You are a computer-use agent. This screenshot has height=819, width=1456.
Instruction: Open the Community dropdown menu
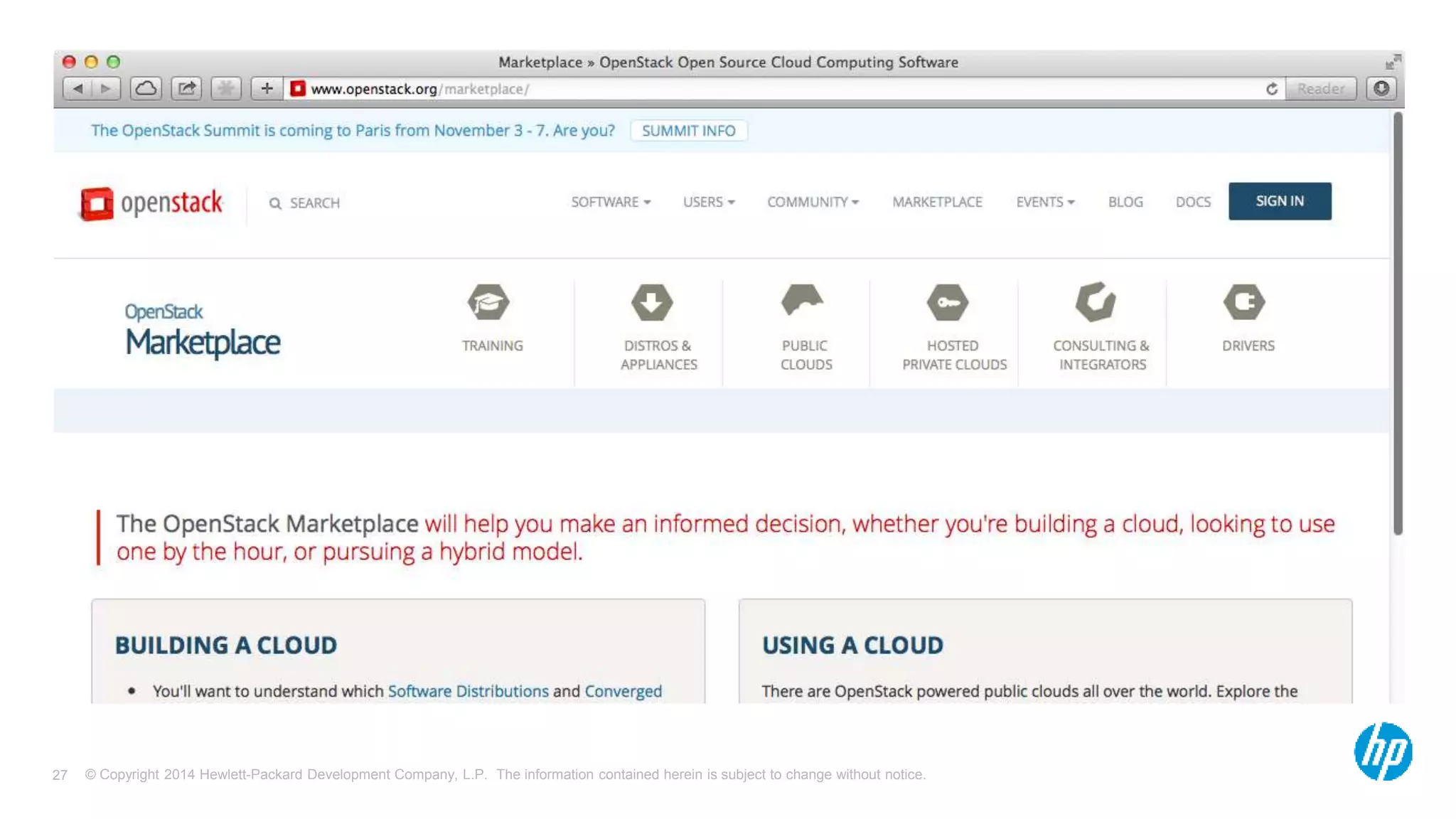pyautogui.click(x=813, y=202)
